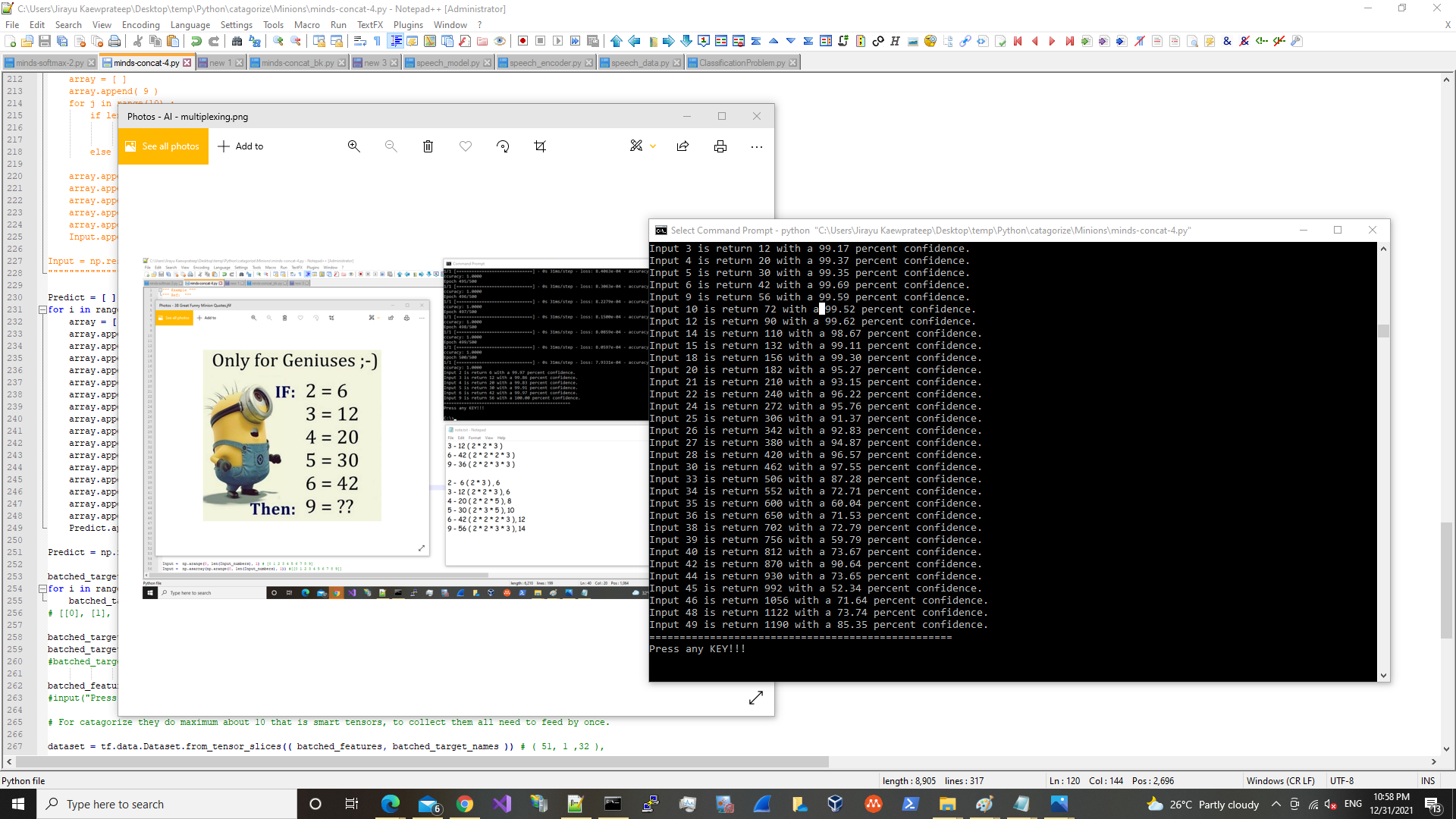Viewport: 1456px width, 819px height.
Task: Click See all photos button
Action: (x=162, y=146)
